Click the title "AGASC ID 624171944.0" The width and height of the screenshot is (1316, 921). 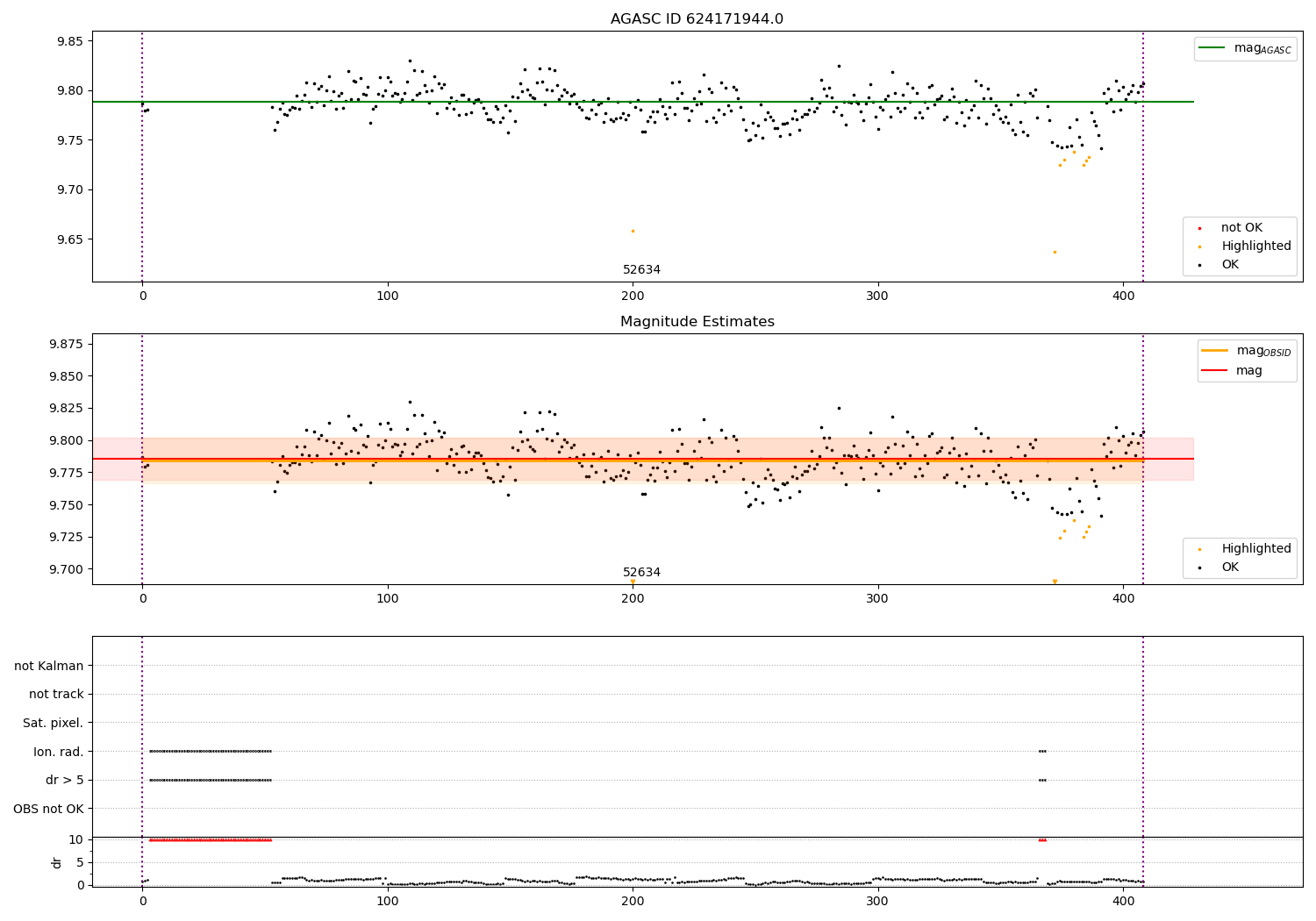(x=697, y=19)
